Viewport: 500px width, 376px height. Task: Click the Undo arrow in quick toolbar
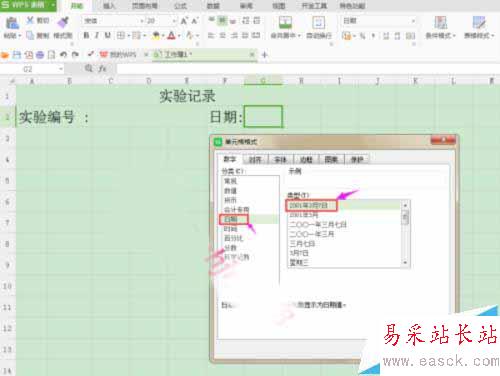point(63,54)
